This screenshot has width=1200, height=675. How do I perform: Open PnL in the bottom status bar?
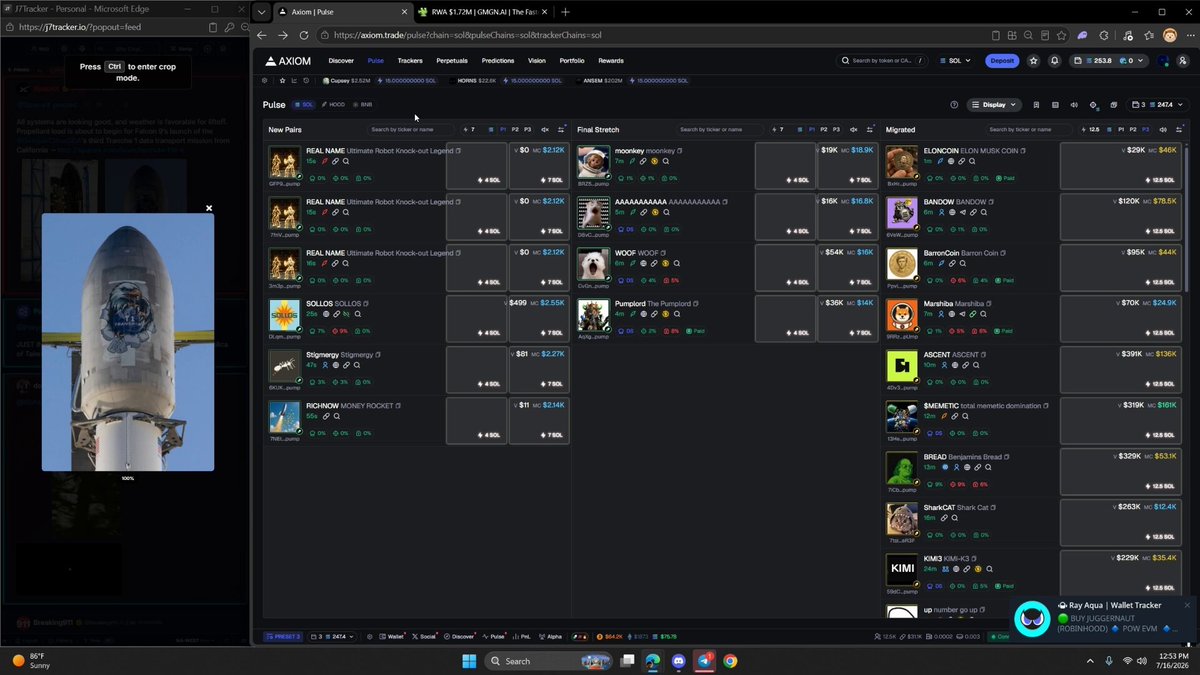[x=522, y=636]
